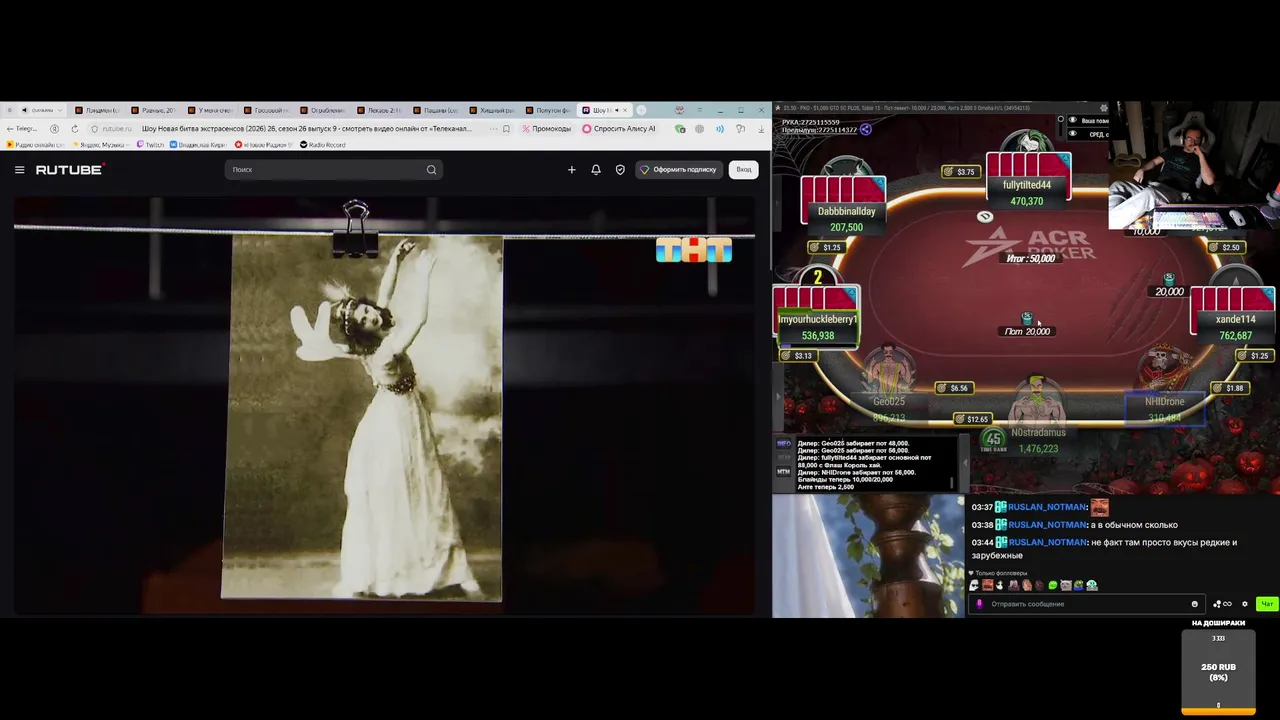Screen dimensions: 1280x720
Task: Click emote picker smiley in chat input
Action: point(1194,604)
